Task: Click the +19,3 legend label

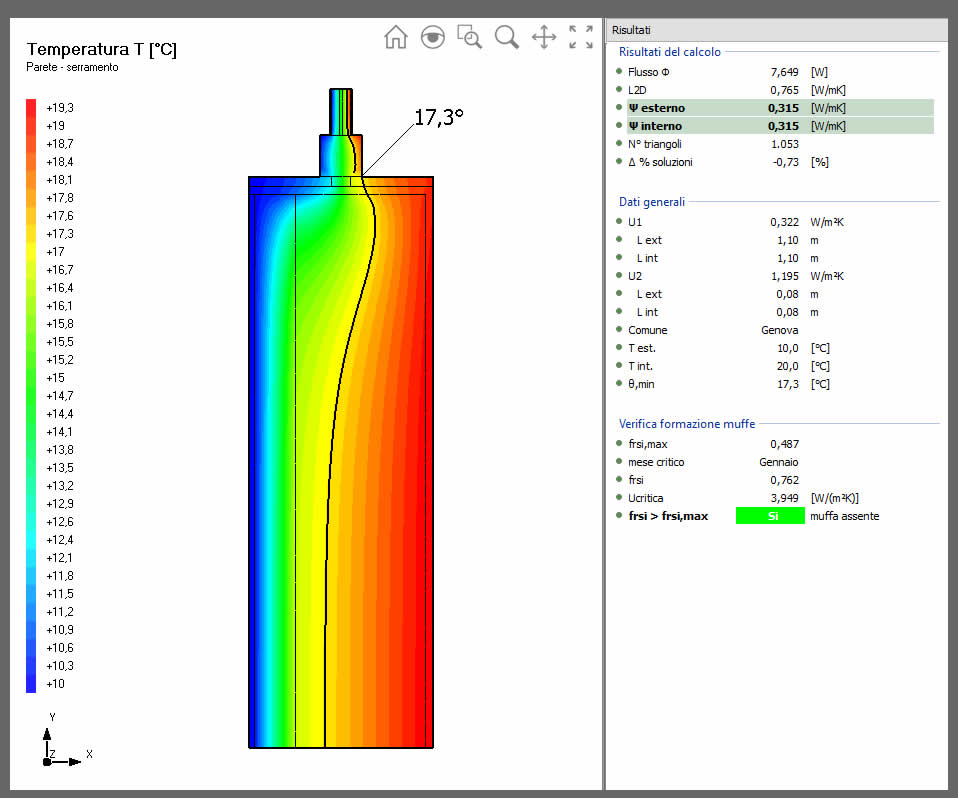Action: click(60, 108)
